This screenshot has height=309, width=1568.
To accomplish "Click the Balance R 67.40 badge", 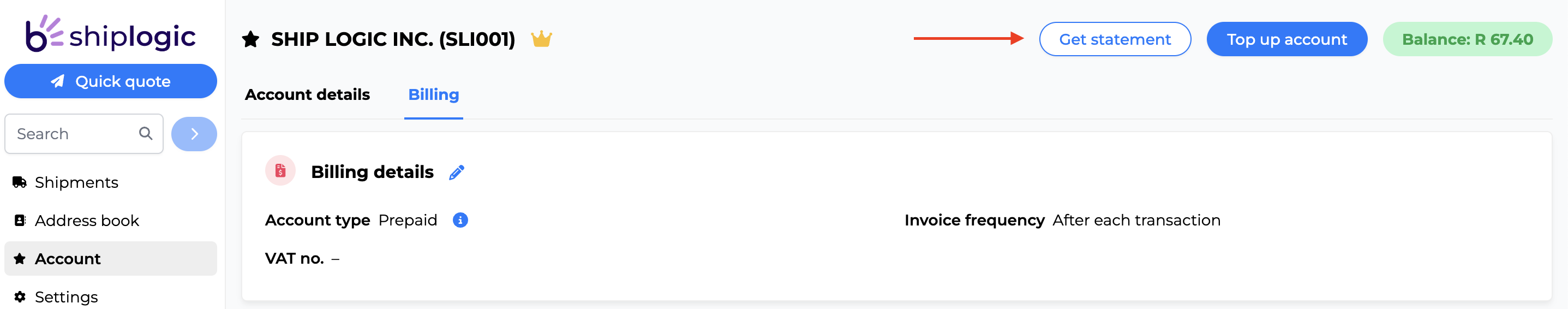I will [x=1467, y=39].
